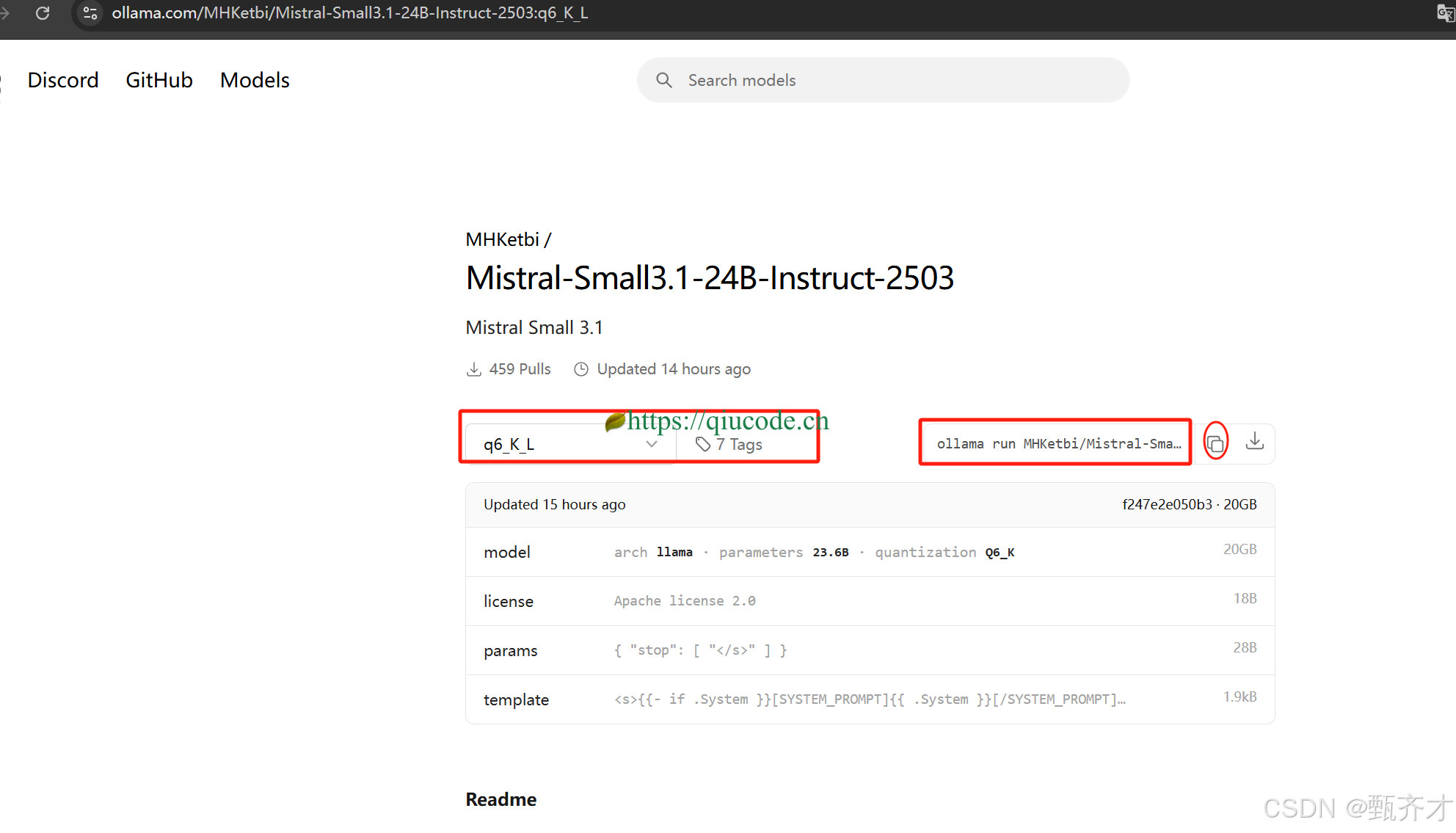Image resolution: width=1456 pixels, height=833 pixels.
Task: Open the Discord nav link
Action: (63, 80)
